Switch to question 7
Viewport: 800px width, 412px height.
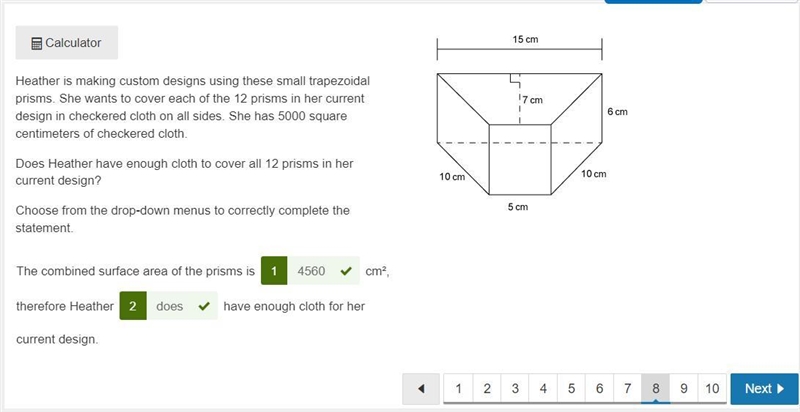(x=627, y=389)
